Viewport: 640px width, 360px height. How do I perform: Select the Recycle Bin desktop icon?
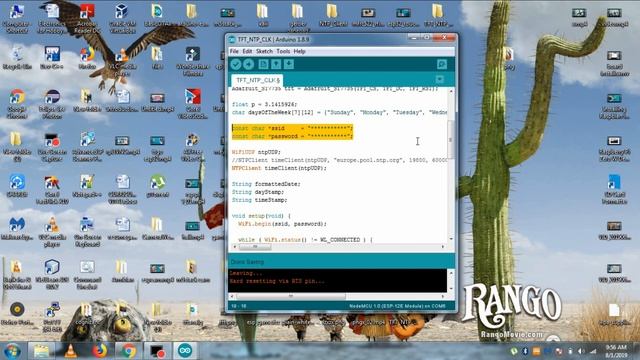coord(17,58)
